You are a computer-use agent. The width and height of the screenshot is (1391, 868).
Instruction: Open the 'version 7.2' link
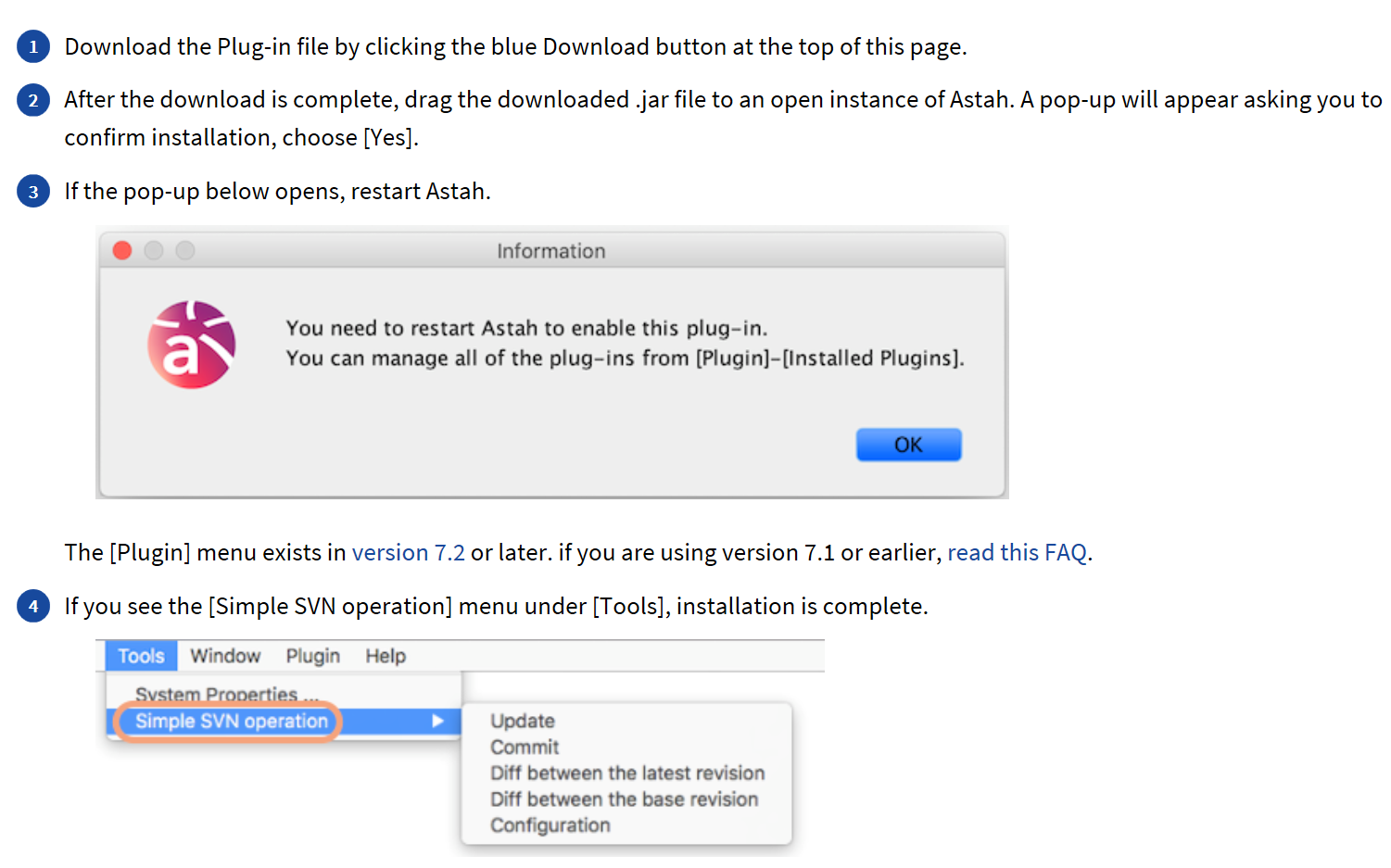[408, 552]
